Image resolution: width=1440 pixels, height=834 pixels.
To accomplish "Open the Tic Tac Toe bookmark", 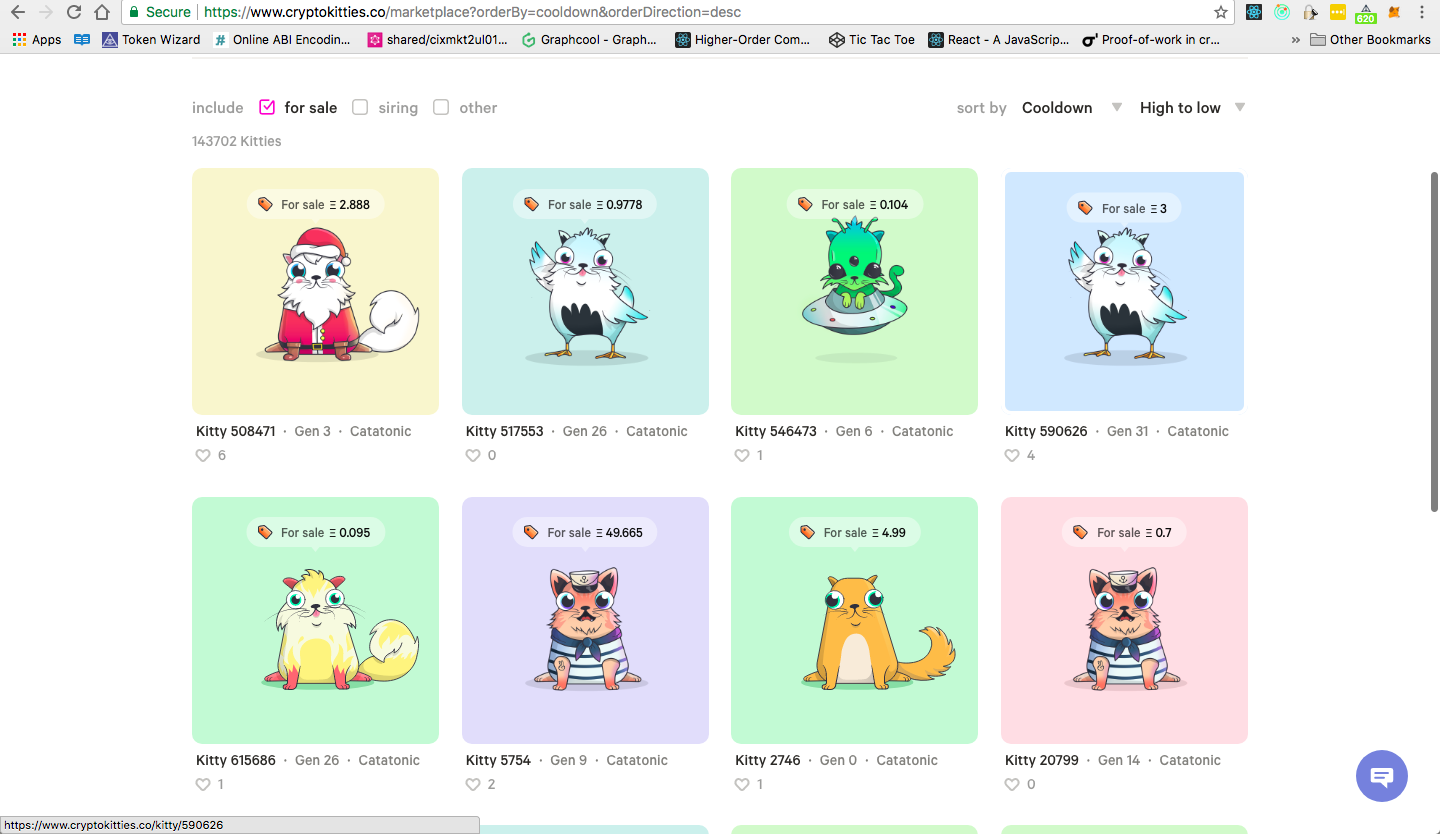I will (x=872, y=40).
